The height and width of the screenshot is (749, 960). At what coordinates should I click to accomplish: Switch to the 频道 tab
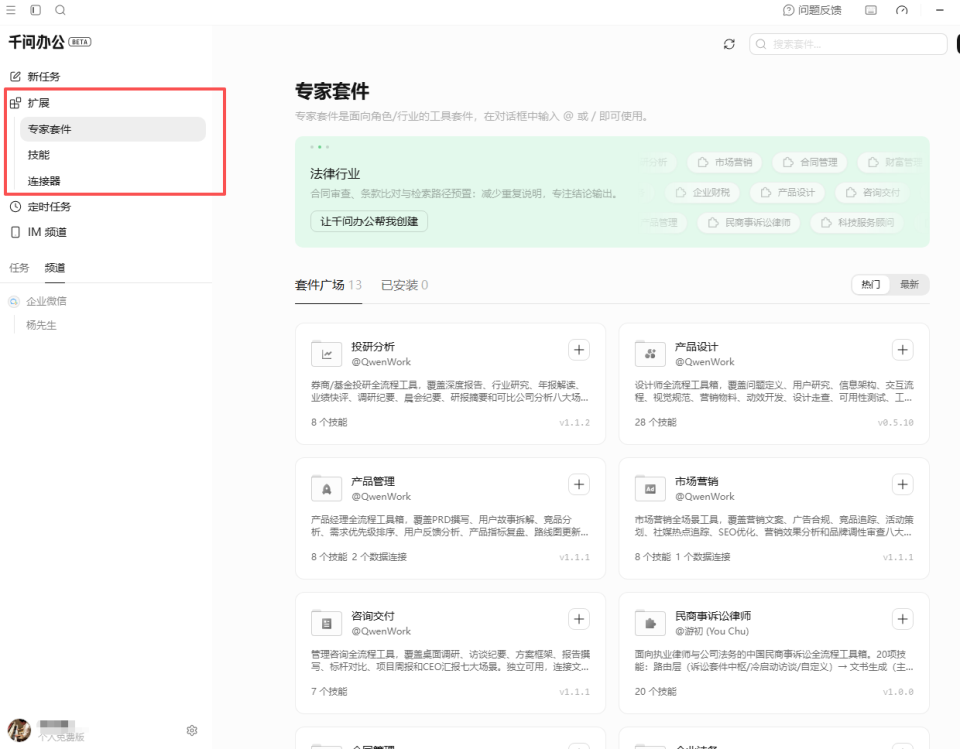click(54, 268)
